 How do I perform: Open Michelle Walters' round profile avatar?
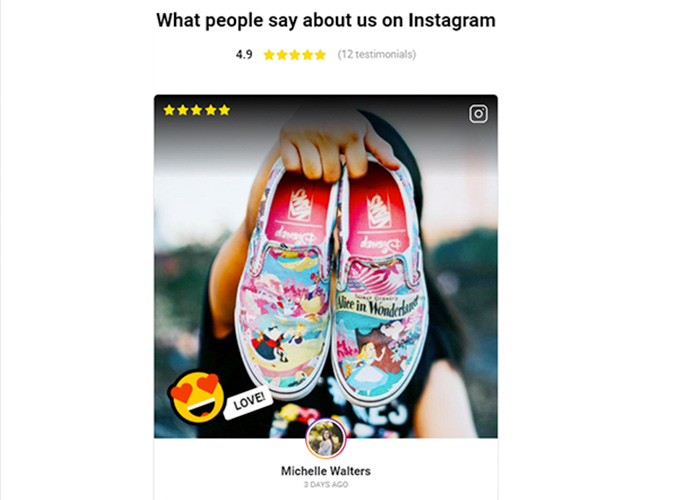(x=326, y=439)
